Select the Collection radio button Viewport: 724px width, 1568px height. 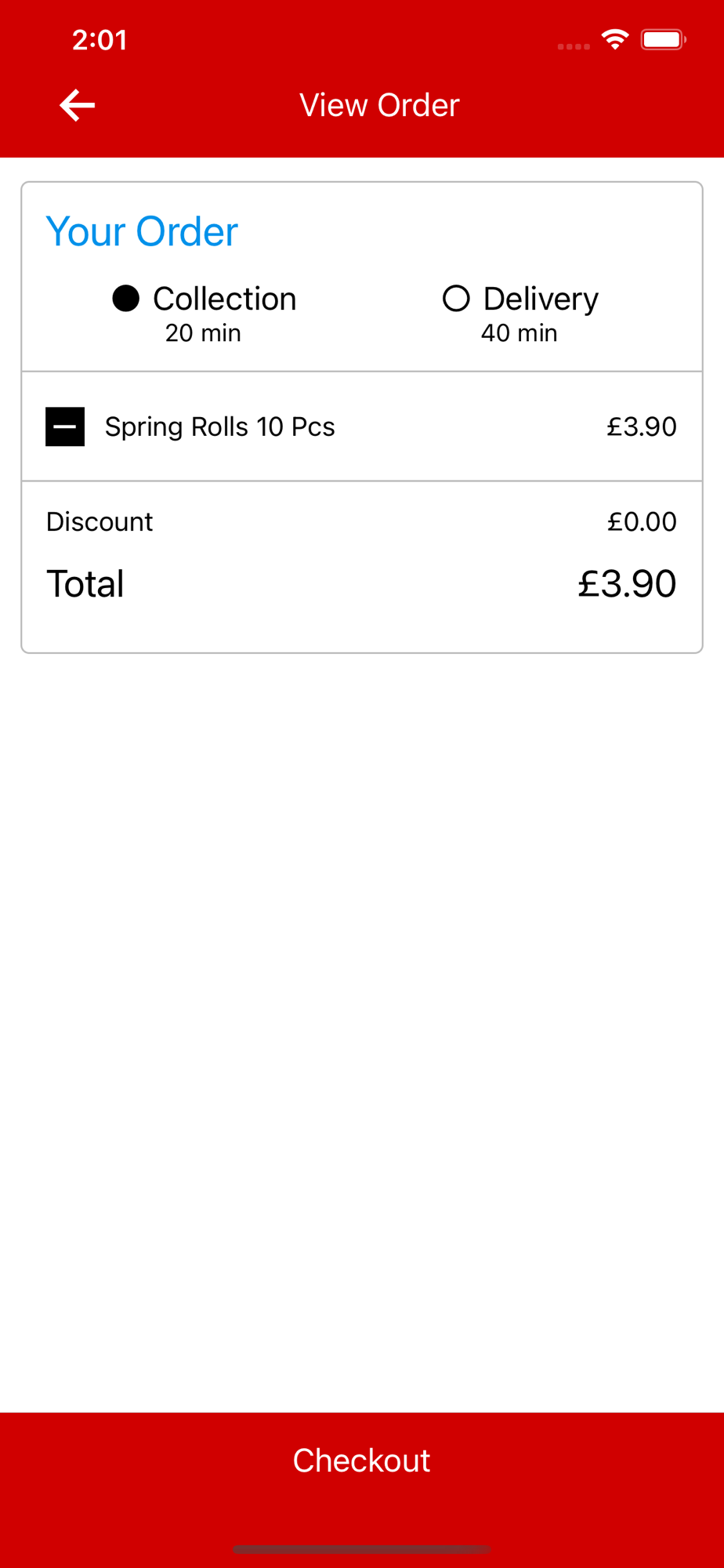pyautogui.click(x=125, y=299)
